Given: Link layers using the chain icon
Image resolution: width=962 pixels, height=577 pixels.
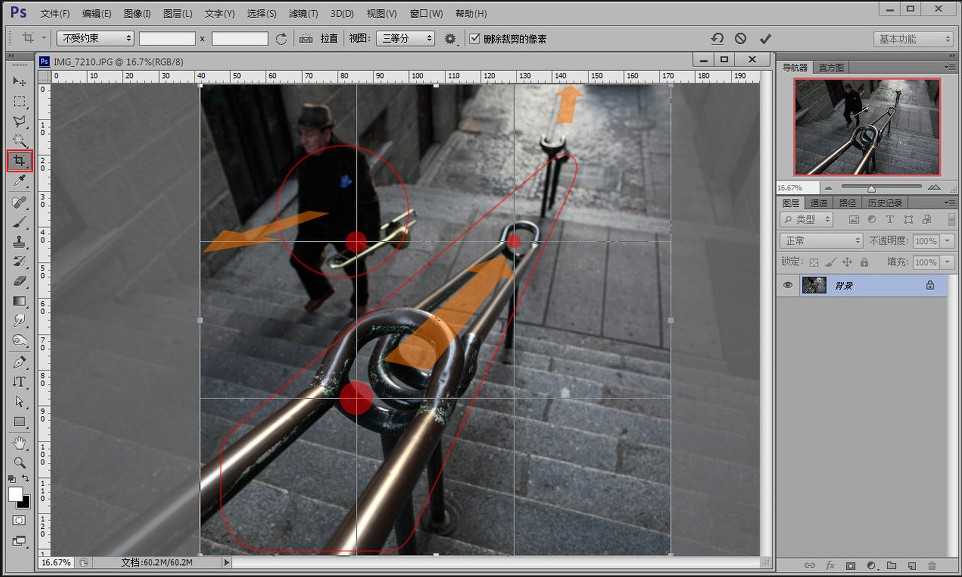Looking at the screenshot, I should (x=810, y=565).
